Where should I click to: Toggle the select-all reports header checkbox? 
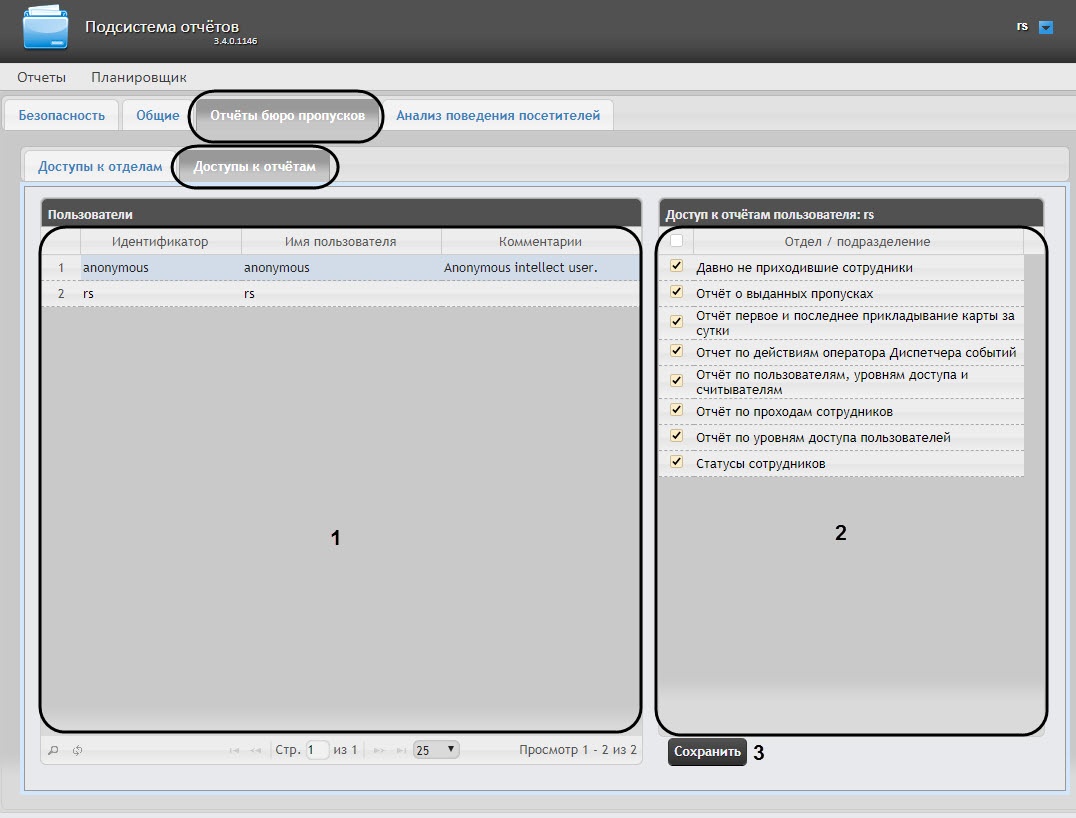click(676, 241)
